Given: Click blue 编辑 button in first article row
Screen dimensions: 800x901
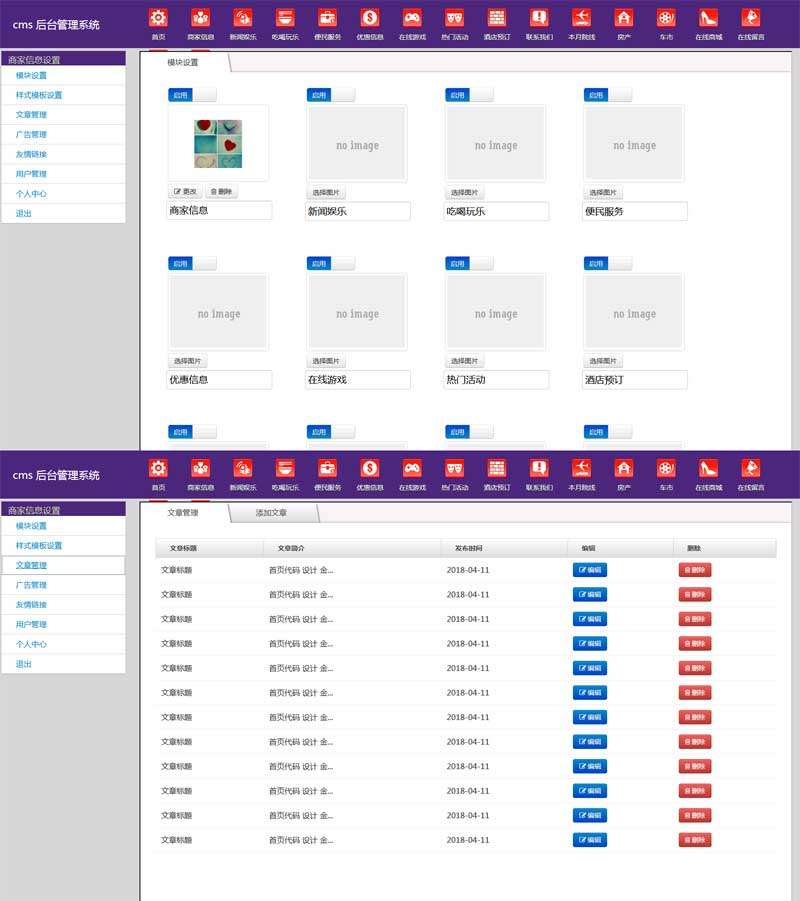Looking at the screenshot, I should click(589, 570).
